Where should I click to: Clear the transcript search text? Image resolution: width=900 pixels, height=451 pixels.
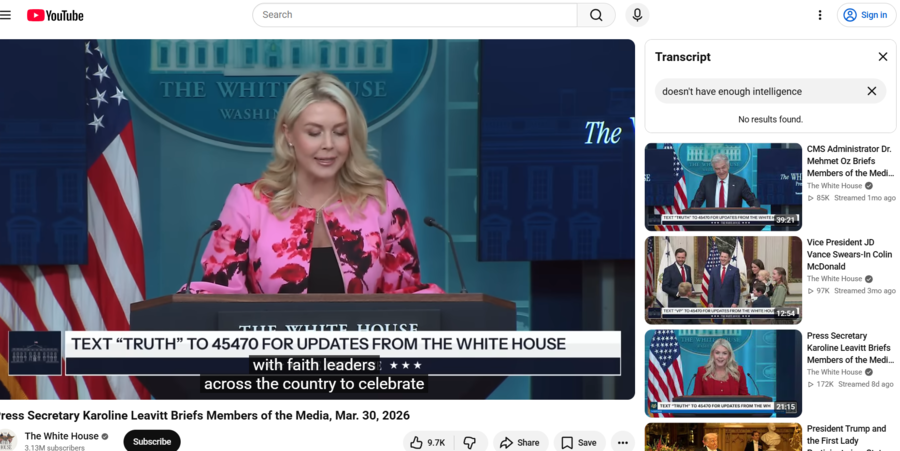coord(871,91)
